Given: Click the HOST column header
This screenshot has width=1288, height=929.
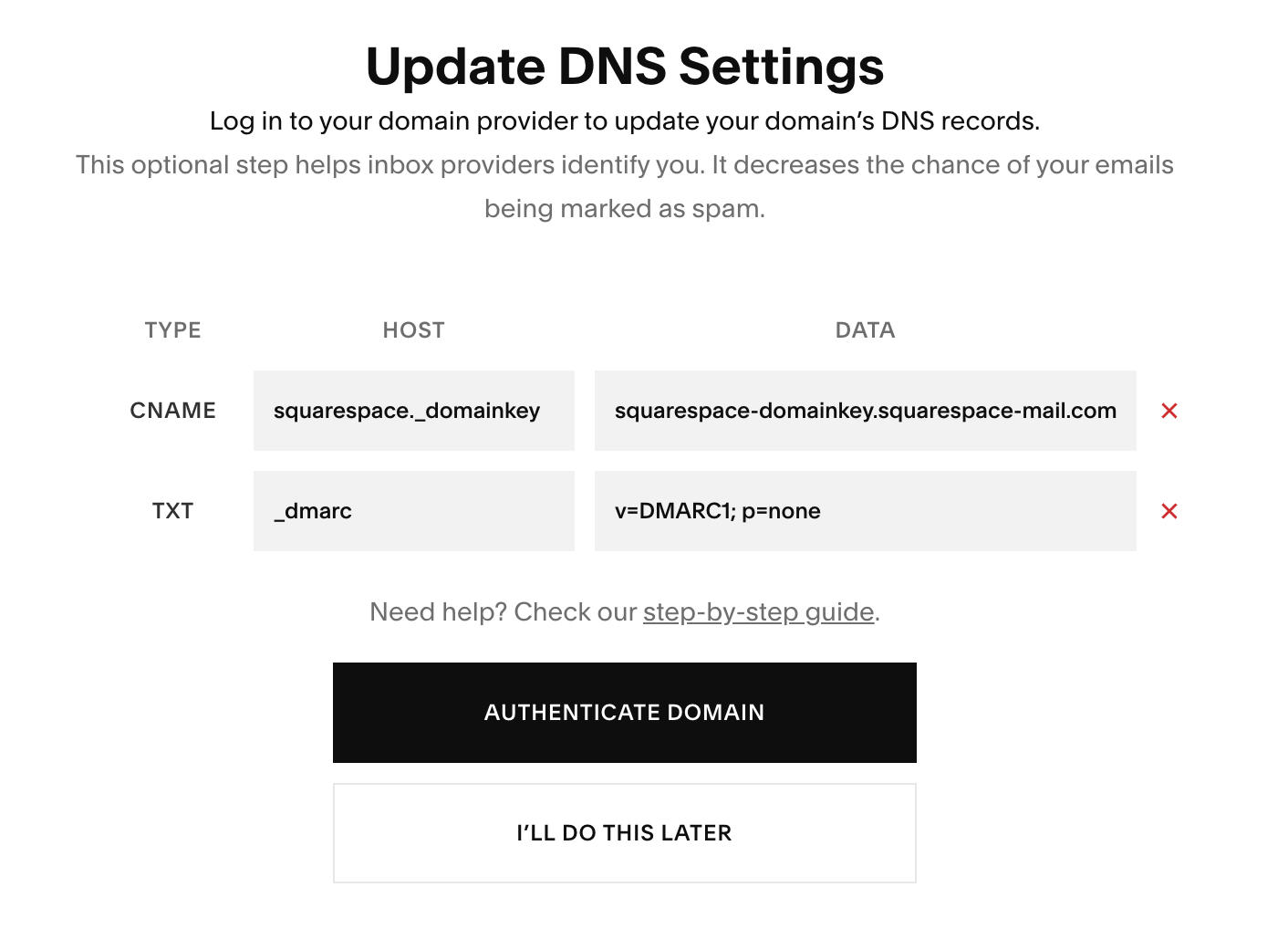Looking at the screenshot, I should click(413, 329).
